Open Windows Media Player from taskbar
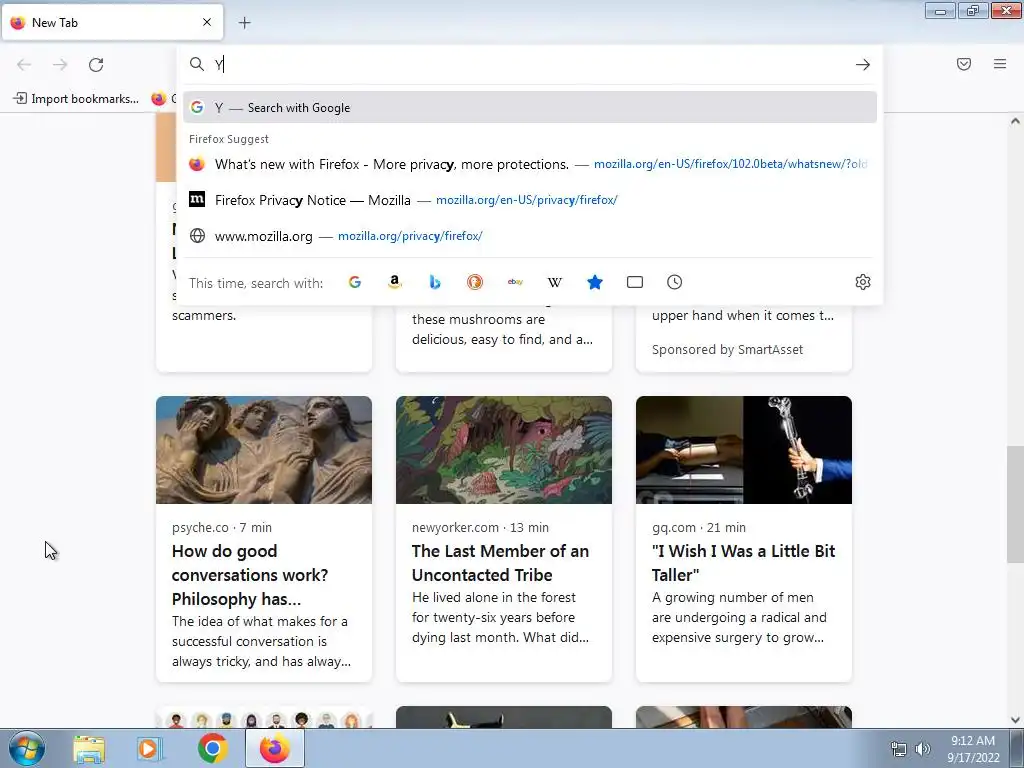Image resolution: width=1024 pixels, height=768 pixels. tap(150, 749)
